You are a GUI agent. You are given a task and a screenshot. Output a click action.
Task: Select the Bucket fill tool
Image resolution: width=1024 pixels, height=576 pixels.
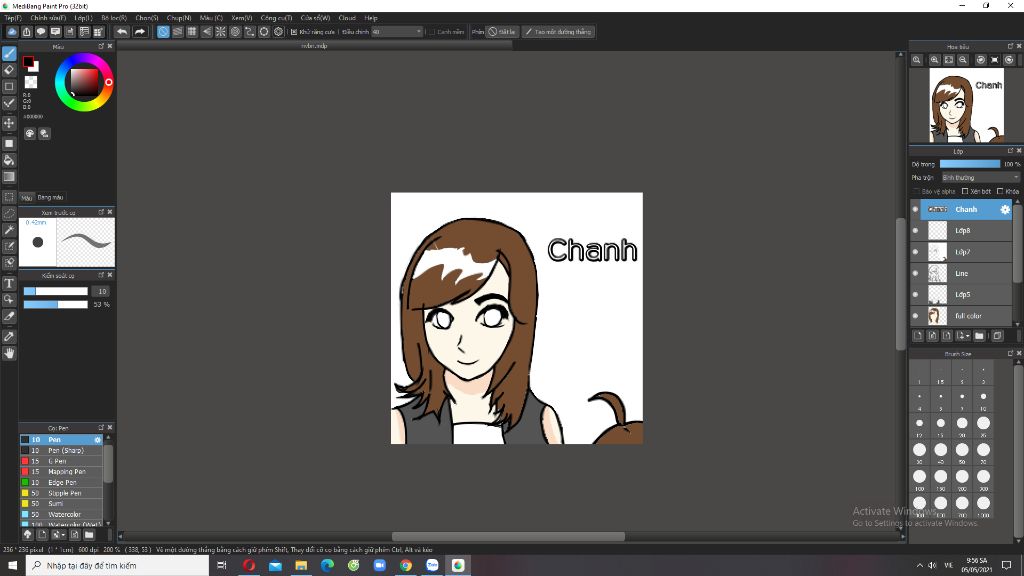(9, 160)
